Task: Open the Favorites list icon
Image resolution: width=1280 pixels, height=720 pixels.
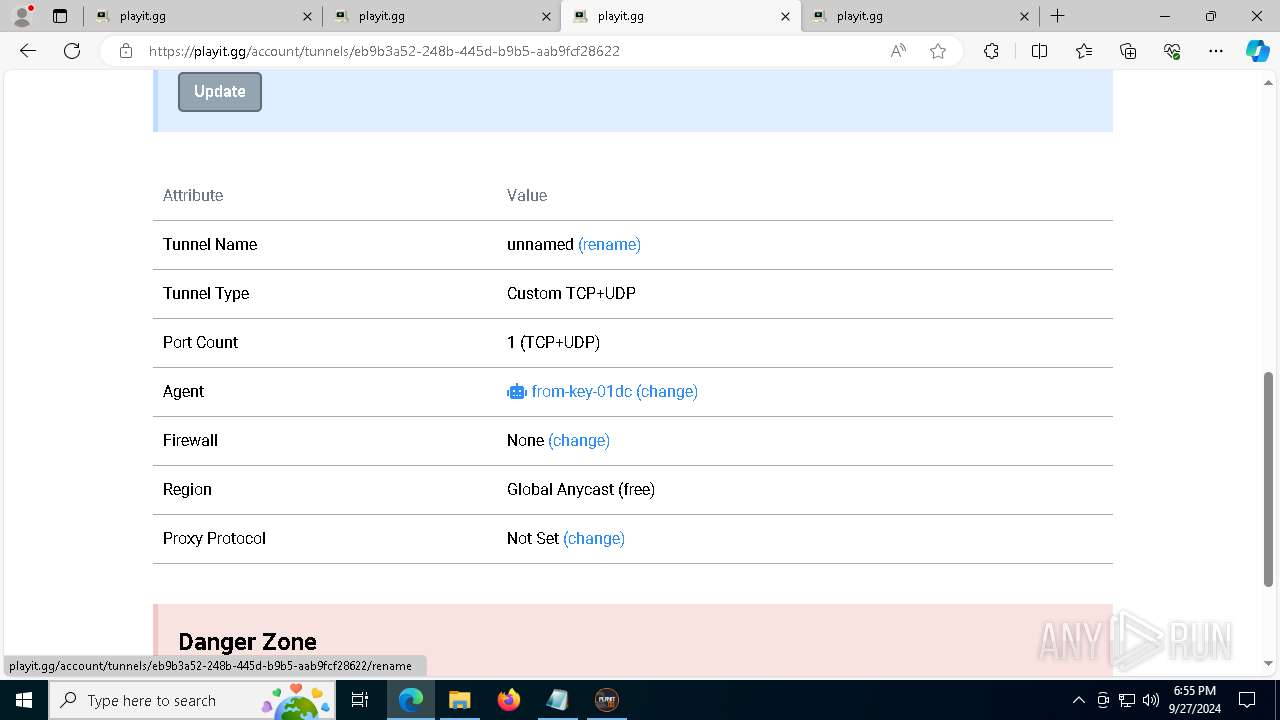Action: [x=1084, y=51]
